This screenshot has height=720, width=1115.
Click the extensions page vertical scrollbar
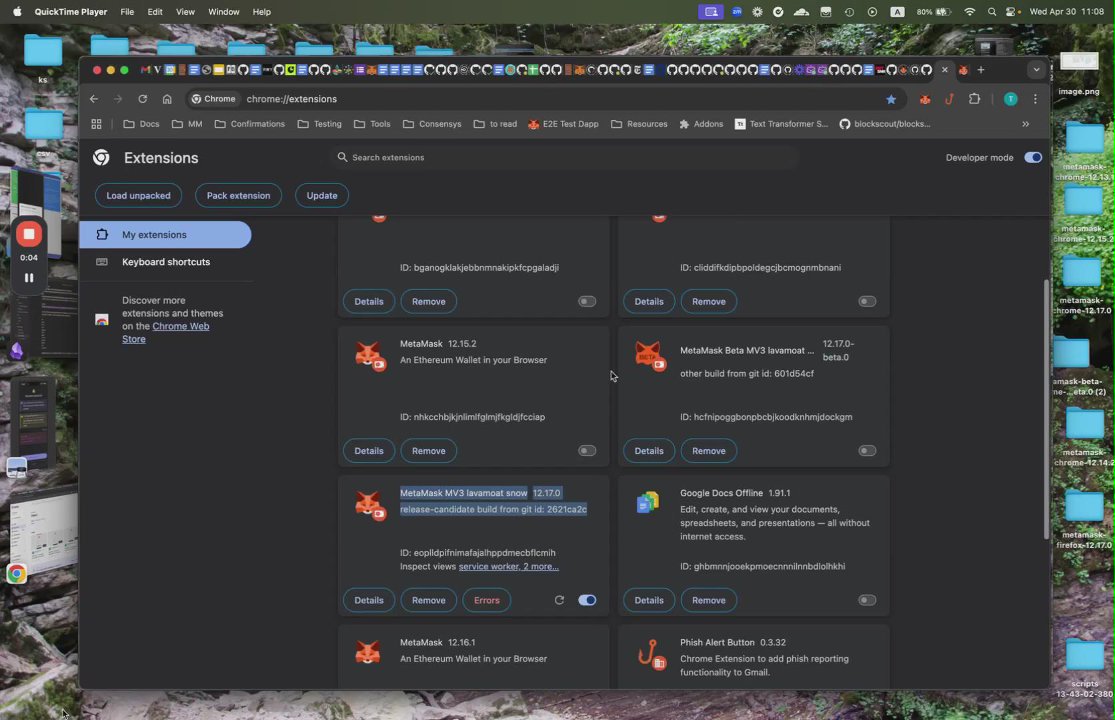[x=1046, y=409]
